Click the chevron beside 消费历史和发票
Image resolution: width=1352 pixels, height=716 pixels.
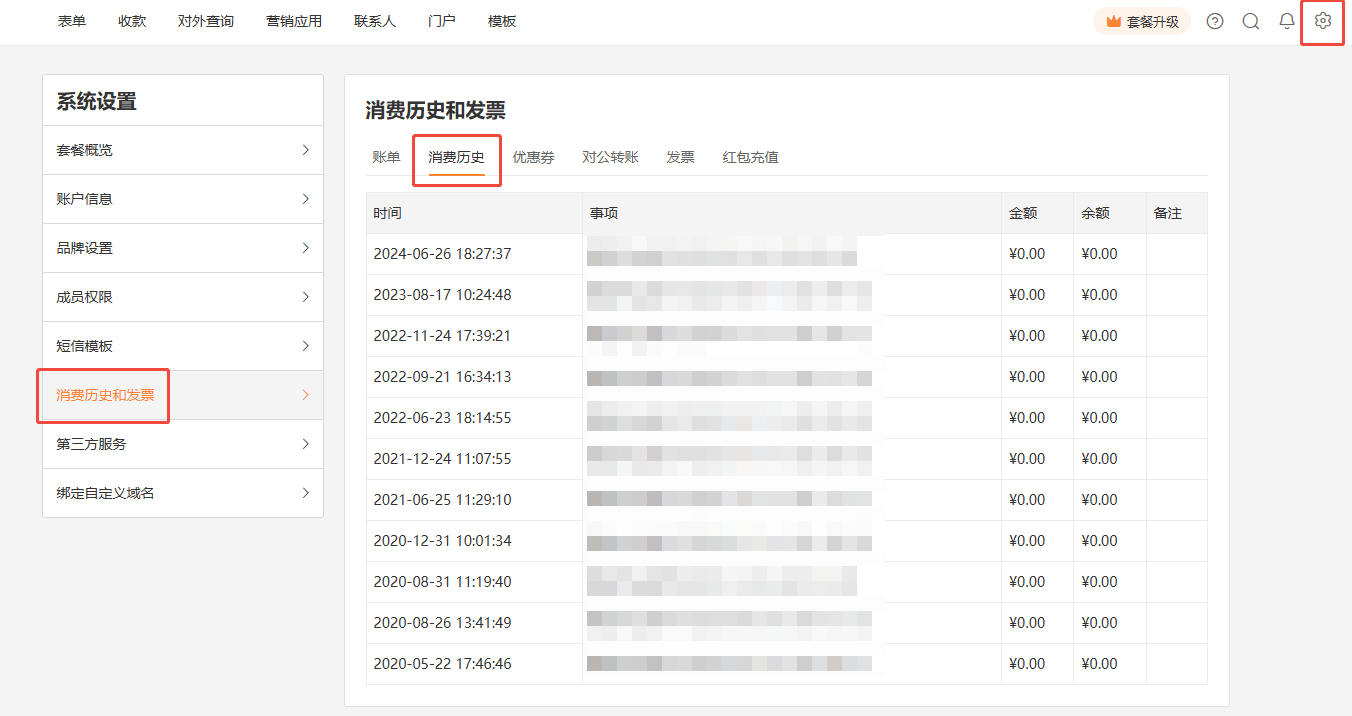[x=306, y=395]
